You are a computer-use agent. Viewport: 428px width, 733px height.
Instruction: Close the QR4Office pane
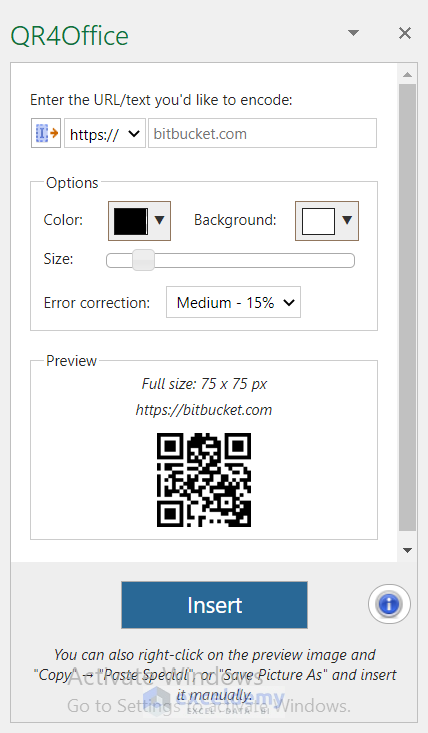click(x=405, y=33)
